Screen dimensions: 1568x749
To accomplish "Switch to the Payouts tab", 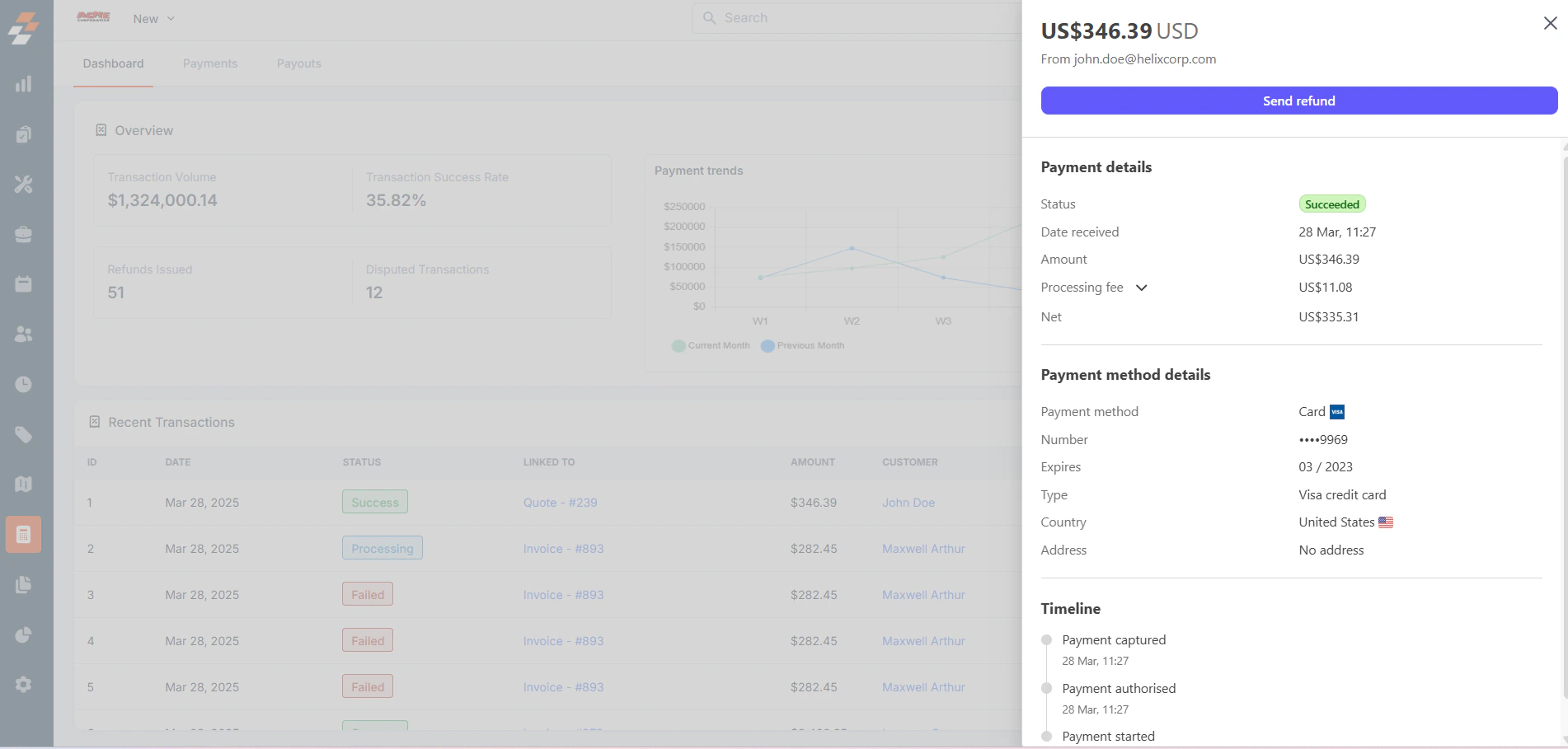I will point(299,63).
